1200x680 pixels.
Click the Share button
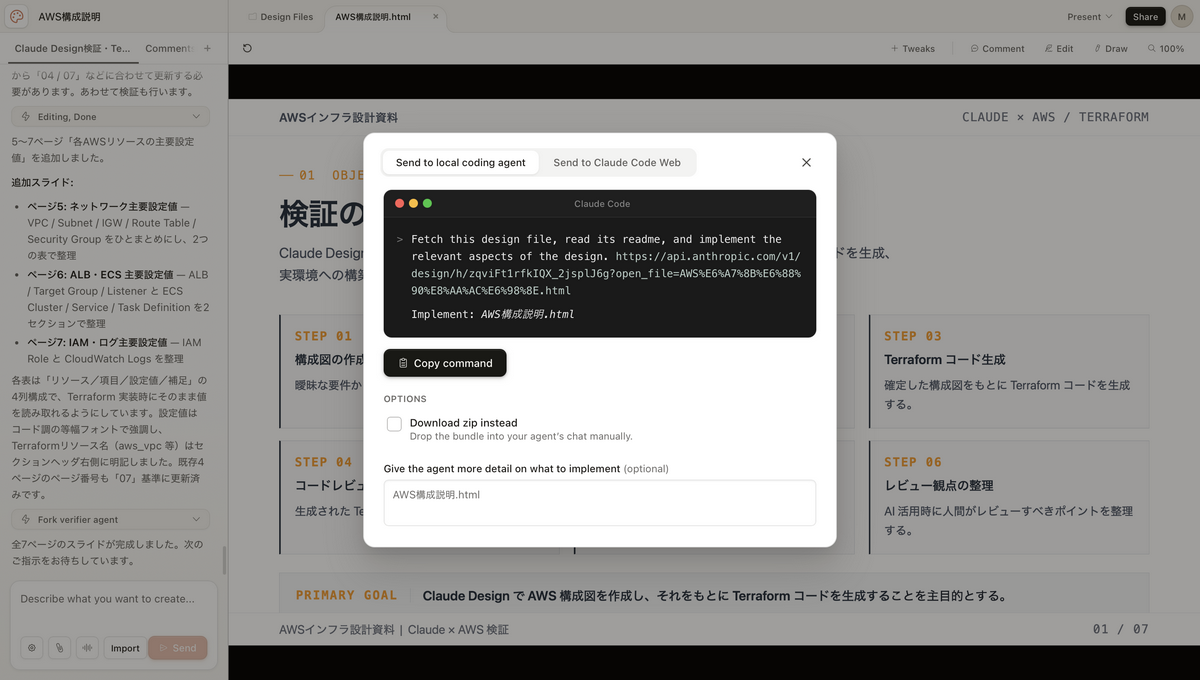tap(1145, 16)
